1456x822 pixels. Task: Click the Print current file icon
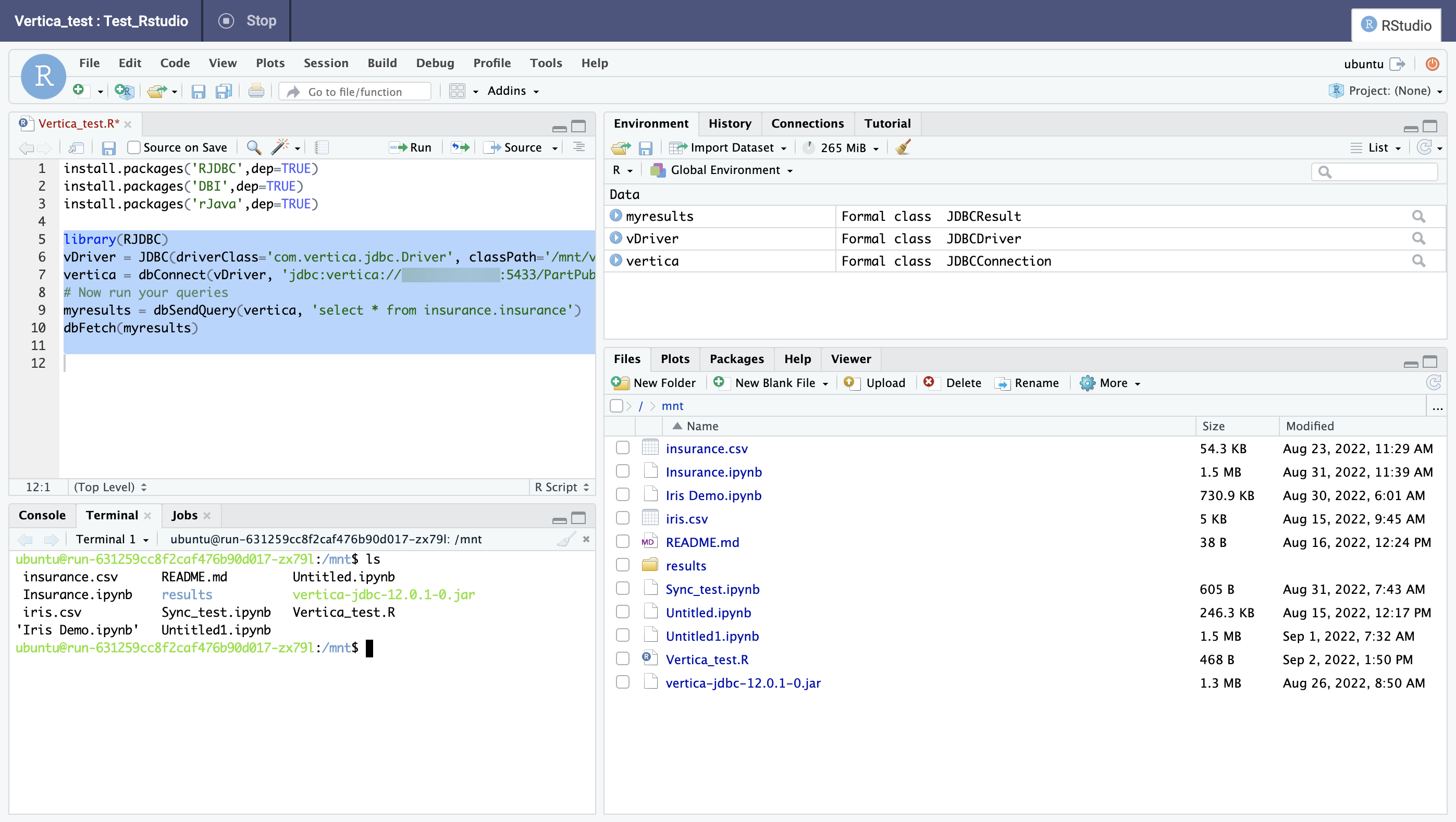pyautogui.click(x=256, y=91)
